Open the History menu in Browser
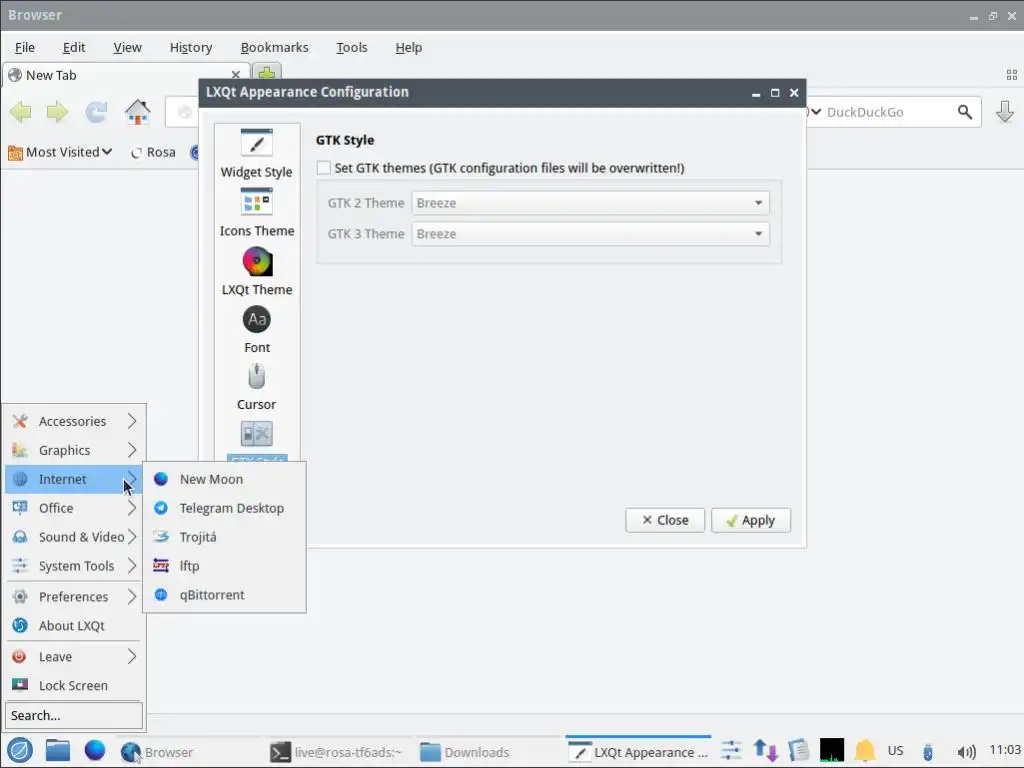This screenshot has height=768, width=1024. point(191,48)
